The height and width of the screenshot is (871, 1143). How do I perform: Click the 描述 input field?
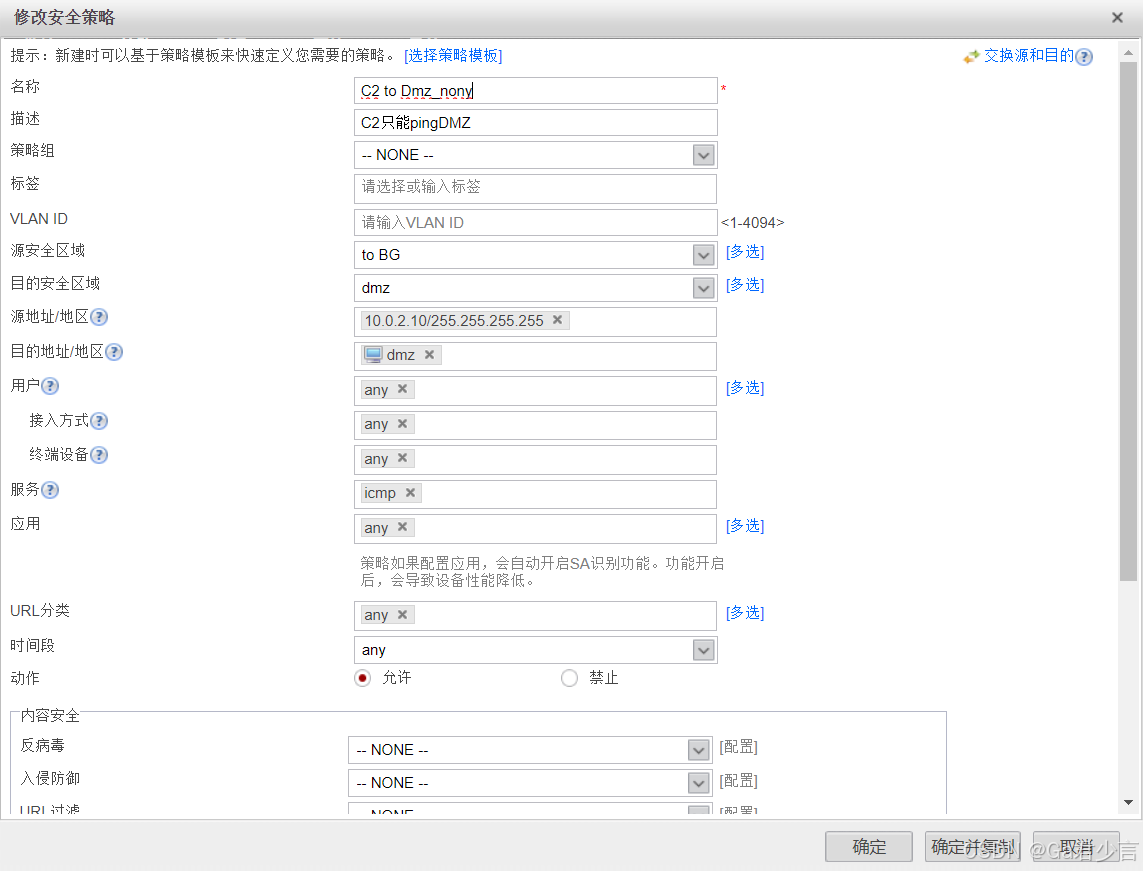click(x=535, y=123)
